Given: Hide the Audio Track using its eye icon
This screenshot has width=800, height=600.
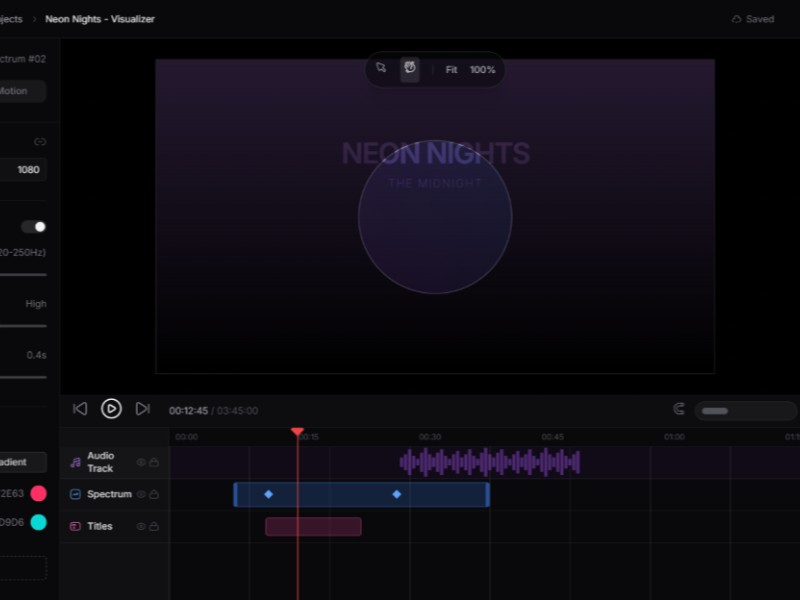Looking at the screenshot, I should [141, 463].
